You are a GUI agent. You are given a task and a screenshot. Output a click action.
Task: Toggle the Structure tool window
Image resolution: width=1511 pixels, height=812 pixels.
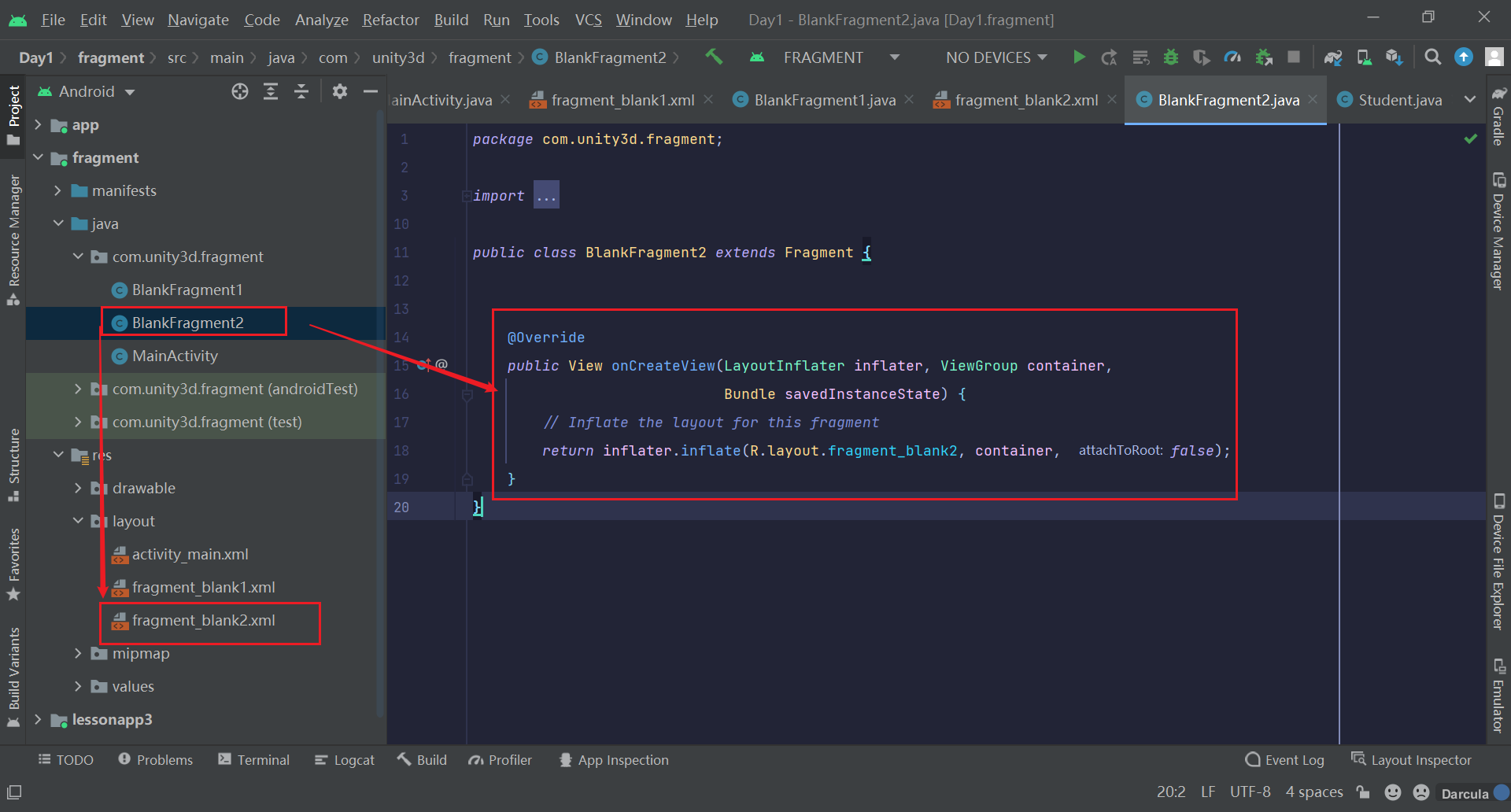click(x=13, y=464)
